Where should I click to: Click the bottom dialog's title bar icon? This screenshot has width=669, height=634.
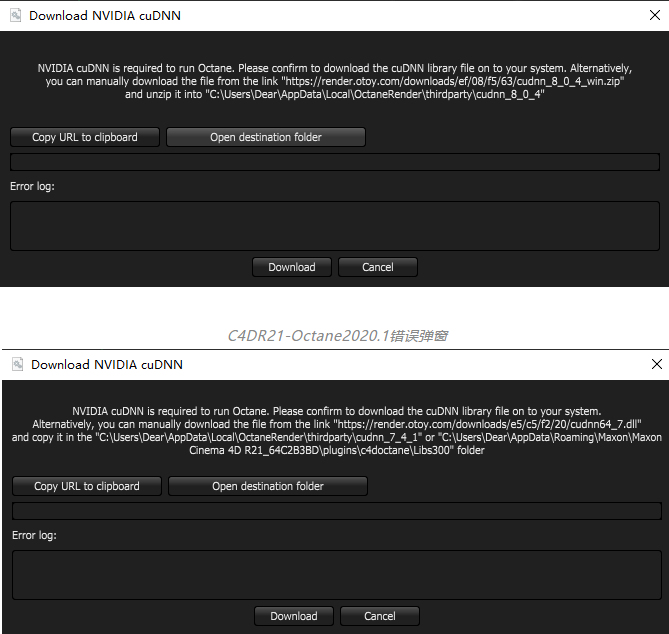pos(18,364)
